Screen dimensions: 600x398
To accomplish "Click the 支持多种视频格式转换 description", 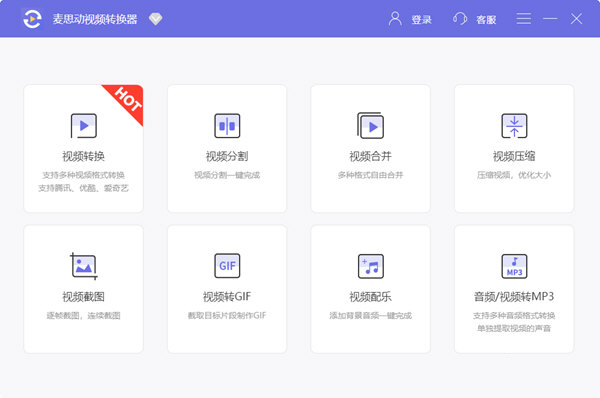I will coord(83,175).
